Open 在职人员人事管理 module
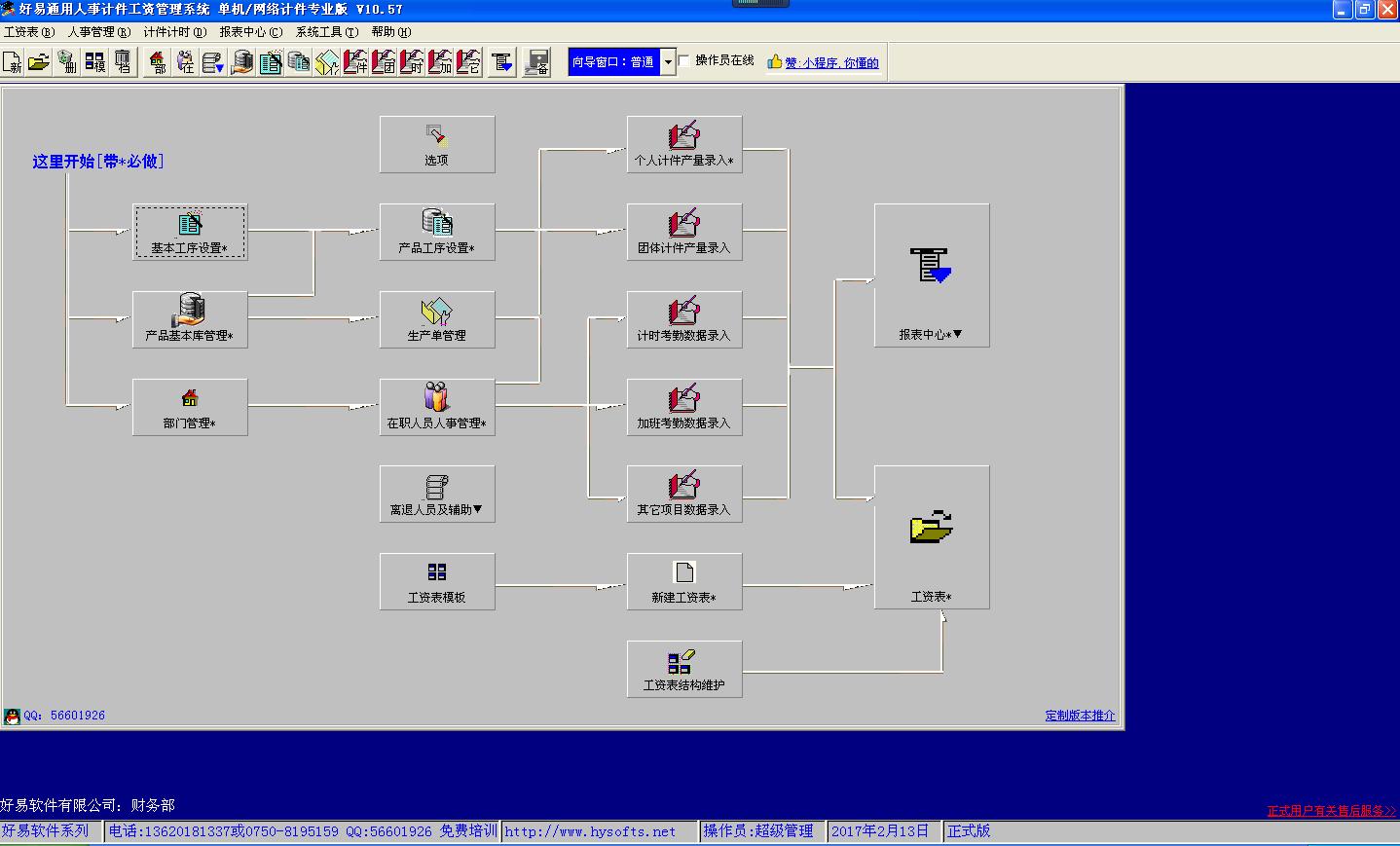 [437, 407]
